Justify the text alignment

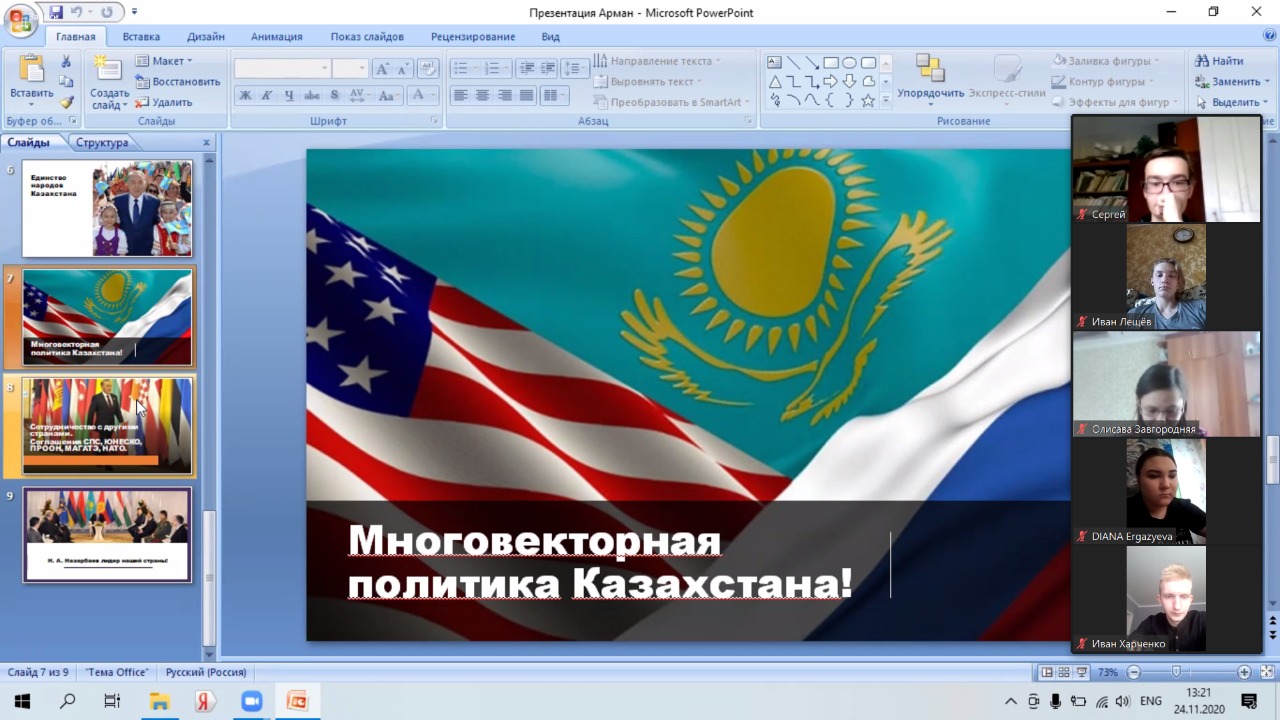click(x=526, y=96)
